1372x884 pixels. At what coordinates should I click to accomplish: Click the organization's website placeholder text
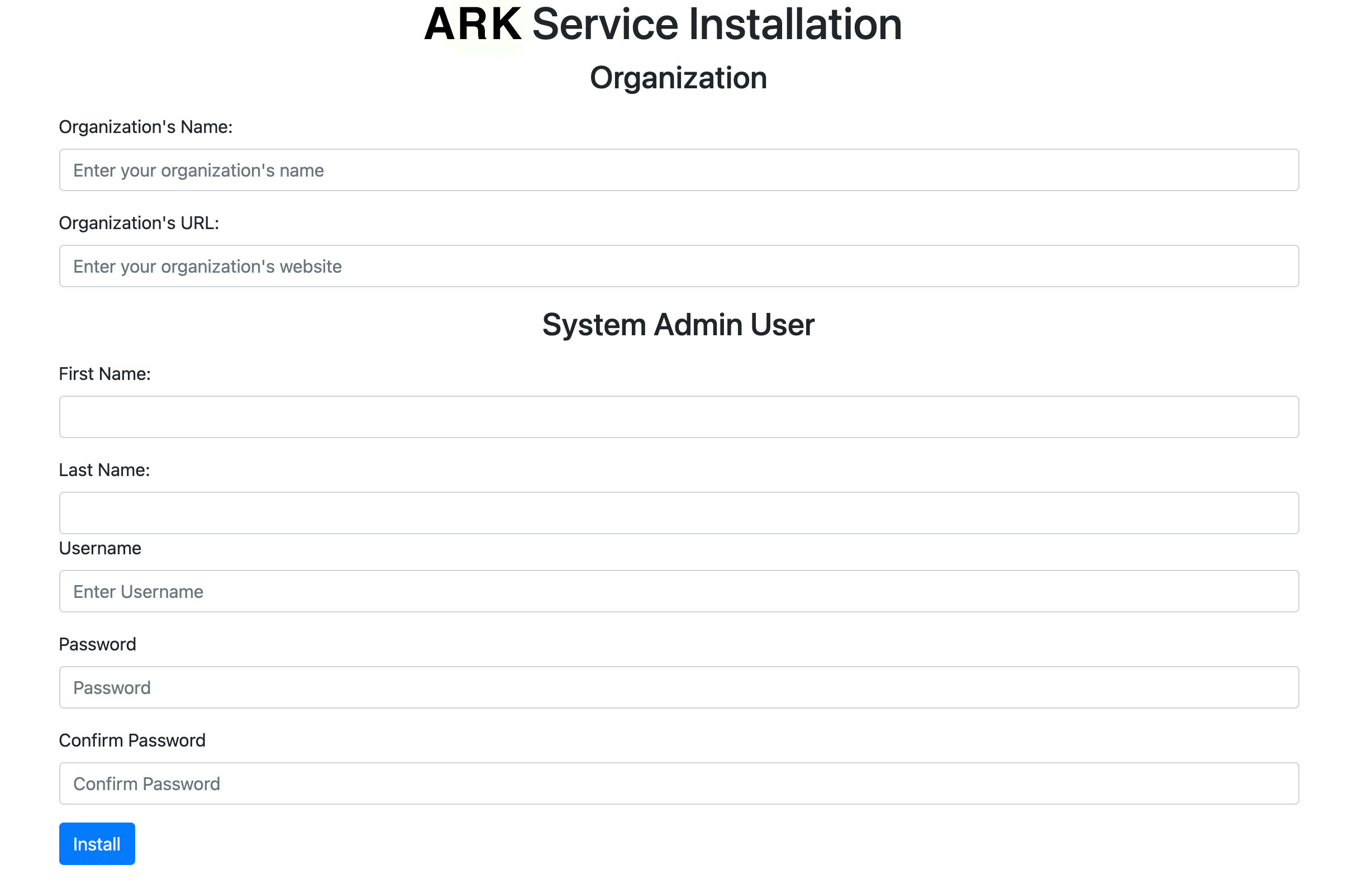point(207,267)
